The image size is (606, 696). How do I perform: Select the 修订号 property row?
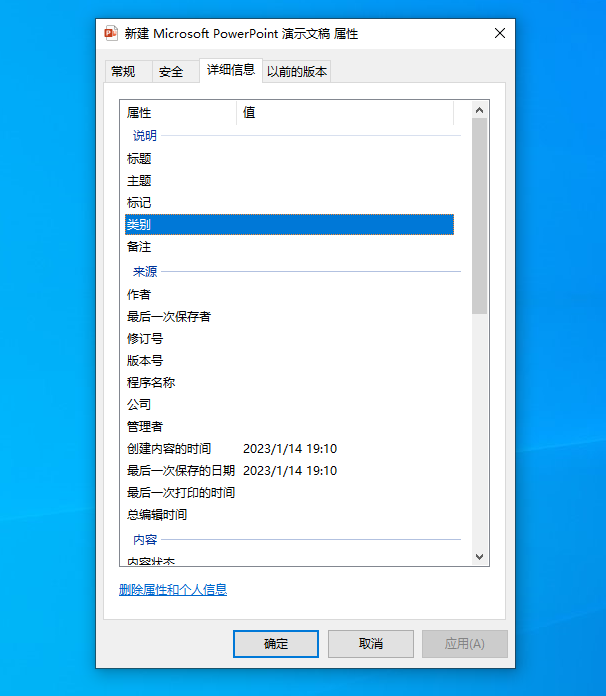289,339
